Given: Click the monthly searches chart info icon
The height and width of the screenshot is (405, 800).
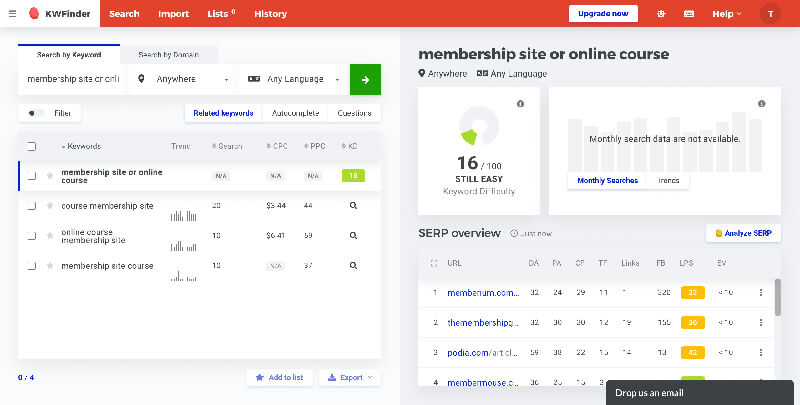Looking at the screenshot, I should point(762,104).
